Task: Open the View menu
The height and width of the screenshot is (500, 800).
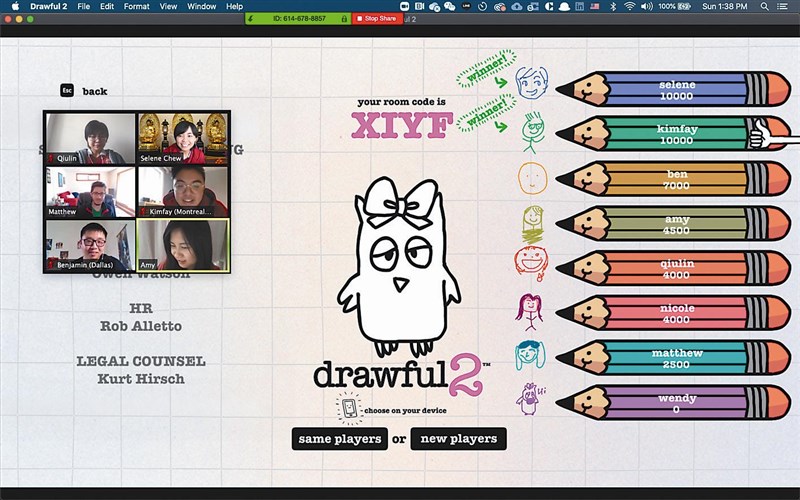Action: tap(168, 6)
